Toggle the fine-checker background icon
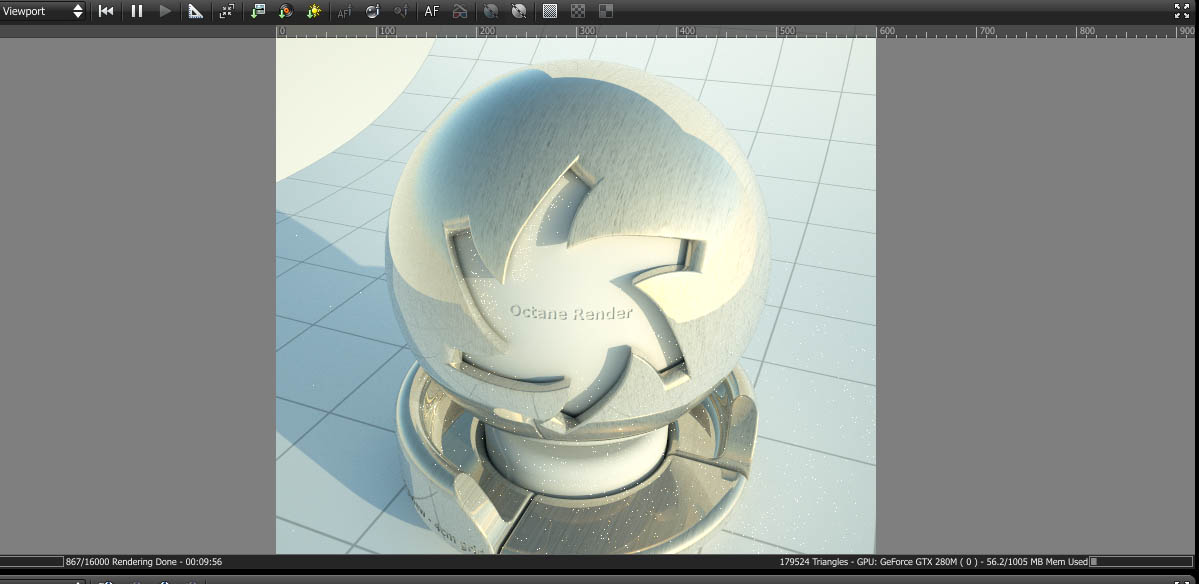Viewport: 1199px width, 584px height. tap(550, 11)
